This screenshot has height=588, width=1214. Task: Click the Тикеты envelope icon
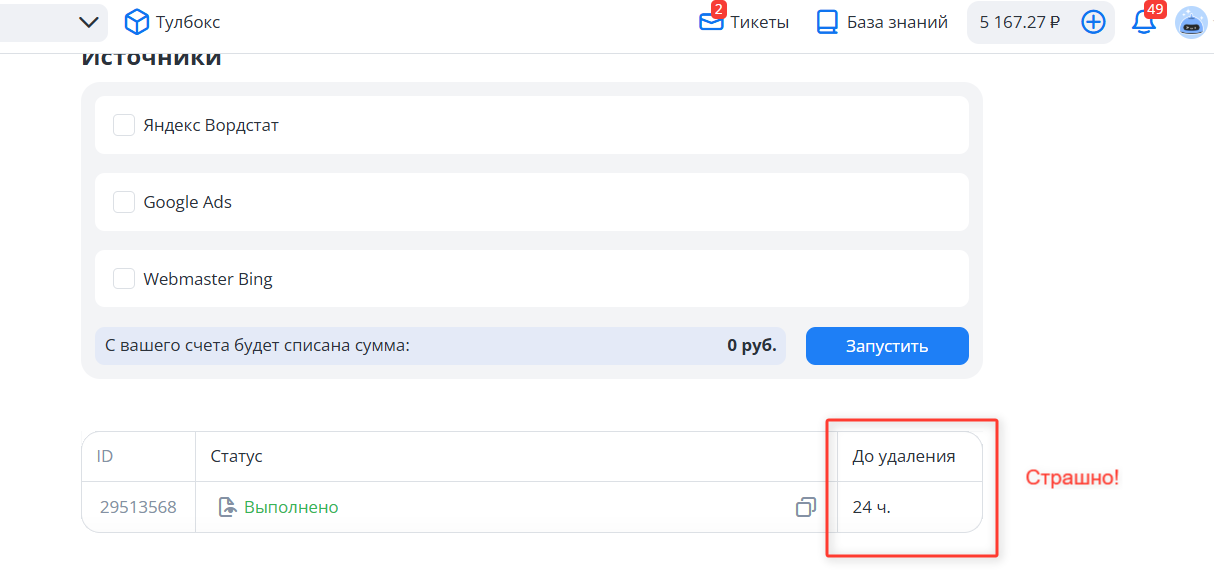[711, 22]
